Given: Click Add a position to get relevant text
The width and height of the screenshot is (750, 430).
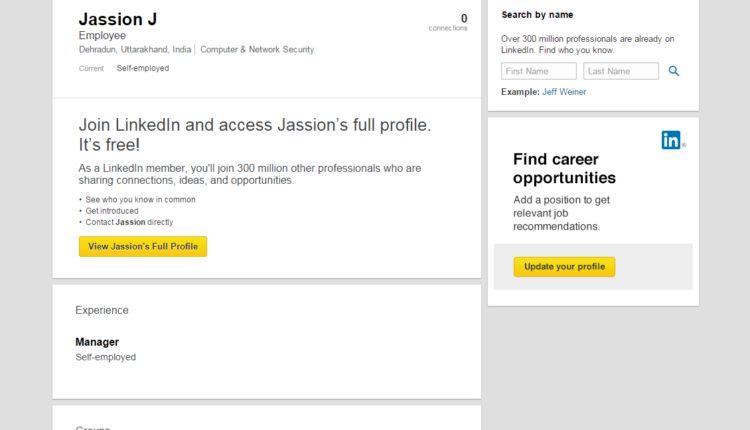Looking at the screenshot, I should (x=562, y=213).
